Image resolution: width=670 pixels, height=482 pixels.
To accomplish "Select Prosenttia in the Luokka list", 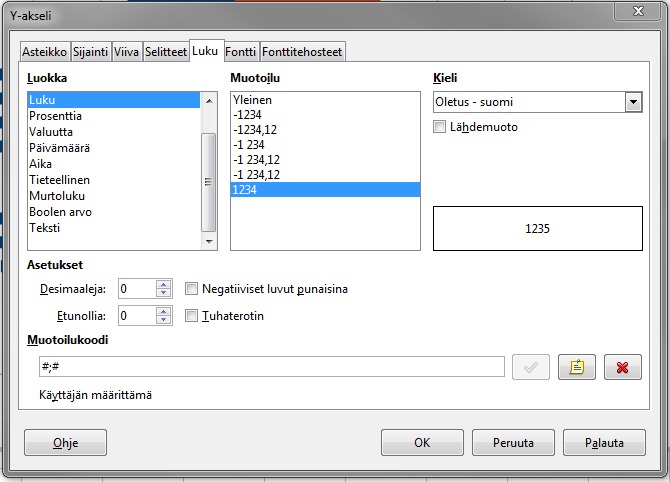I will pos(56,116).
